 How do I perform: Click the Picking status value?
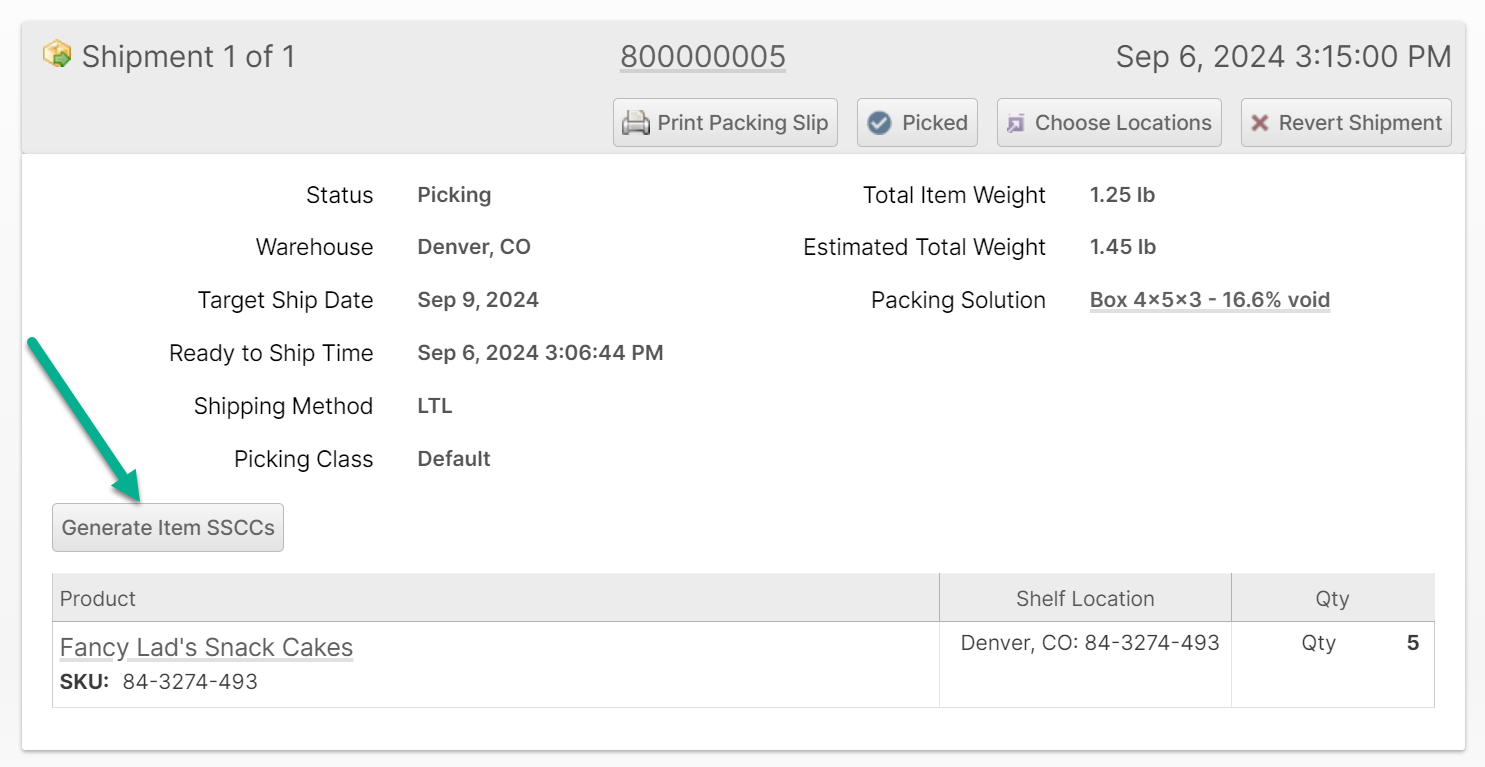454,195
